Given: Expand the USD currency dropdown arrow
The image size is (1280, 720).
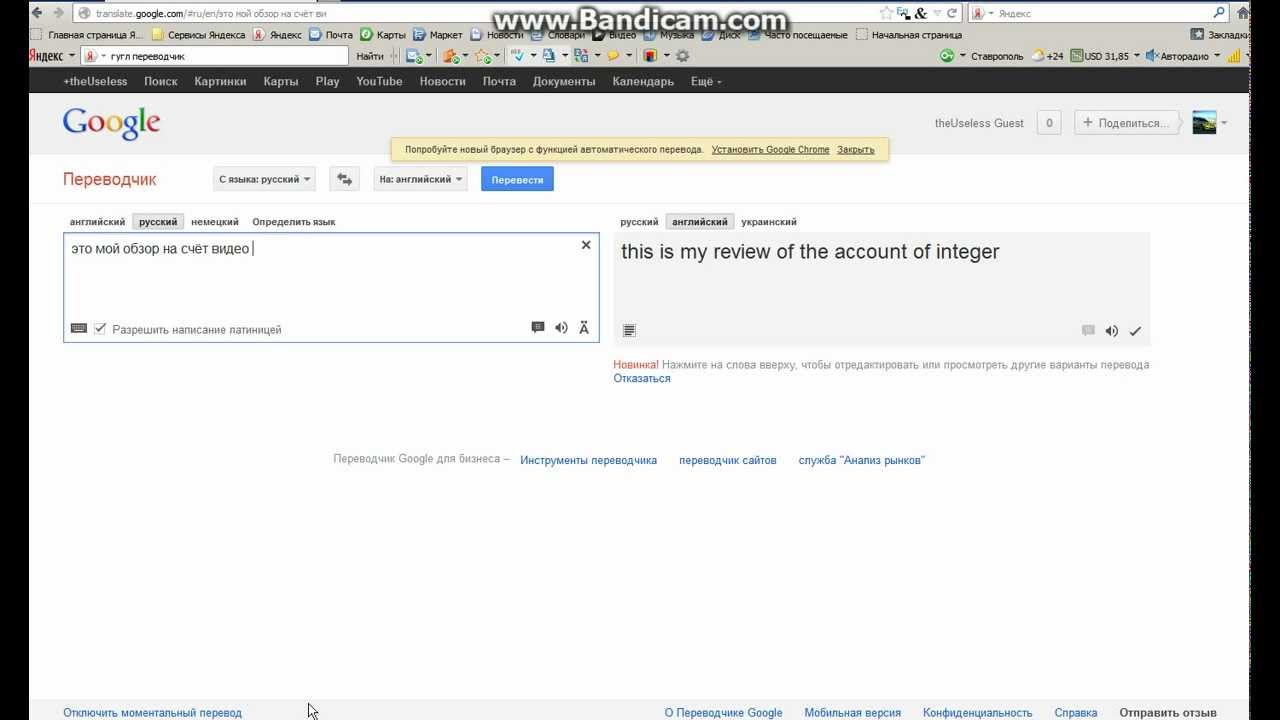Looking at the screenshot, I should point(1137,56).
